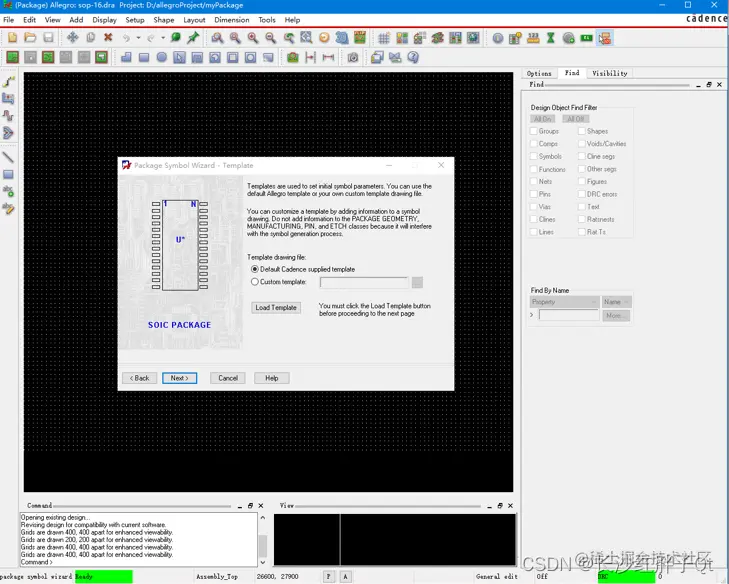Click the 123 ruler icon

pos(533,38)
